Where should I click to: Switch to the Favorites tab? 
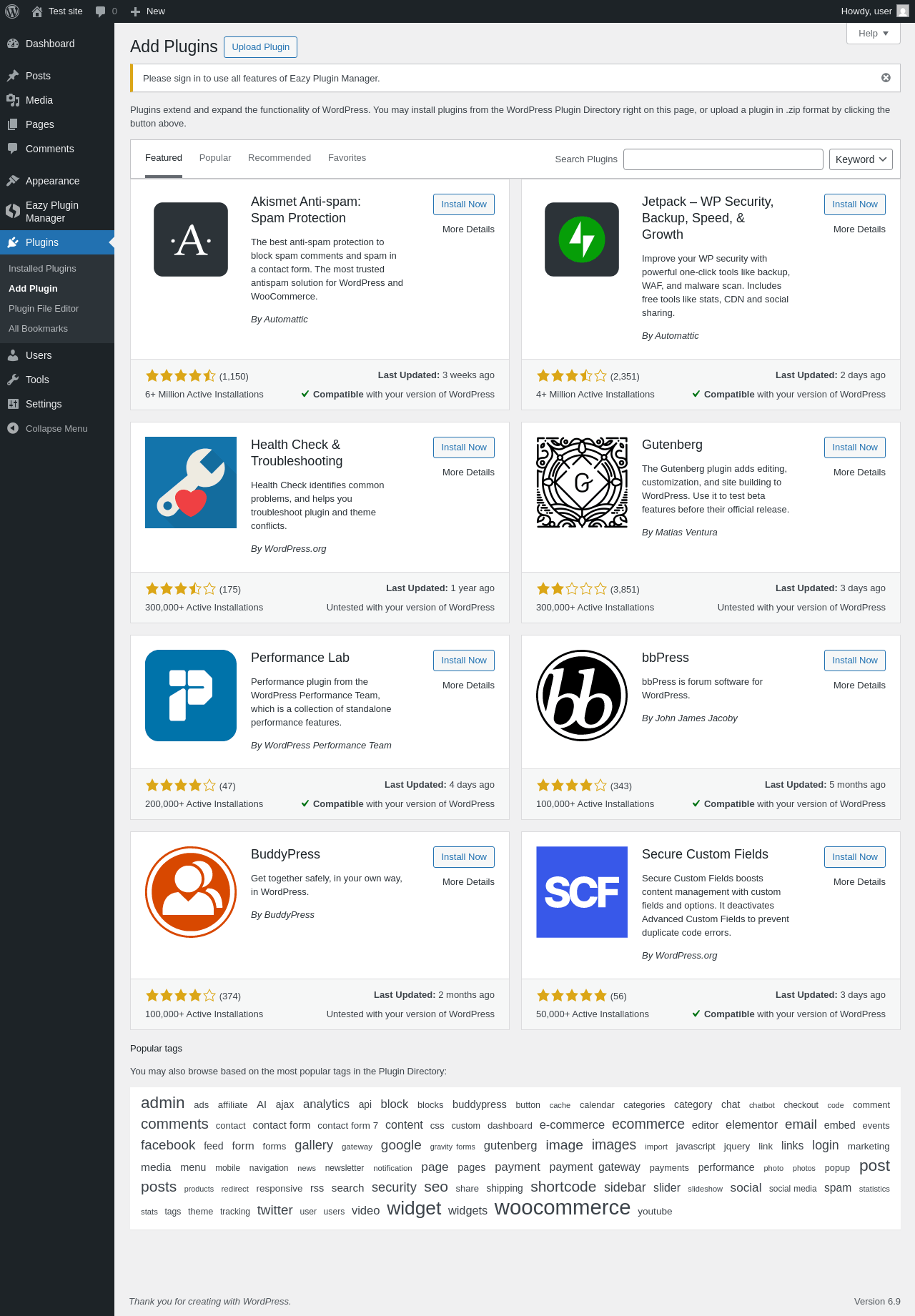point(347,158)
